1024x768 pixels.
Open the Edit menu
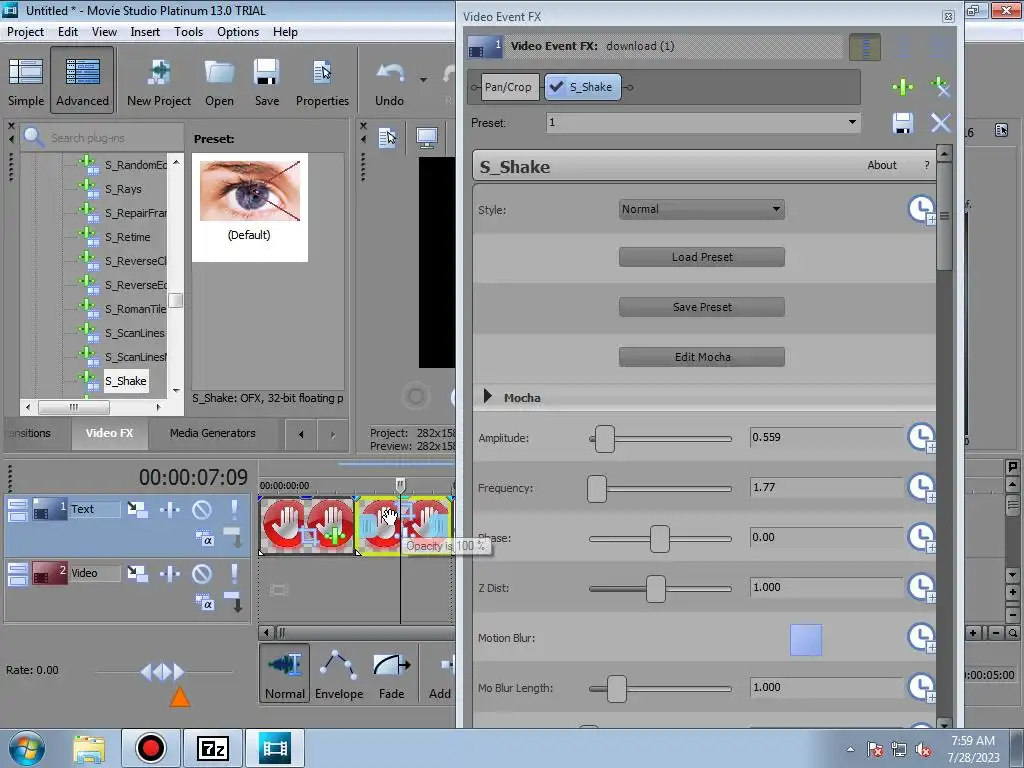67,31
